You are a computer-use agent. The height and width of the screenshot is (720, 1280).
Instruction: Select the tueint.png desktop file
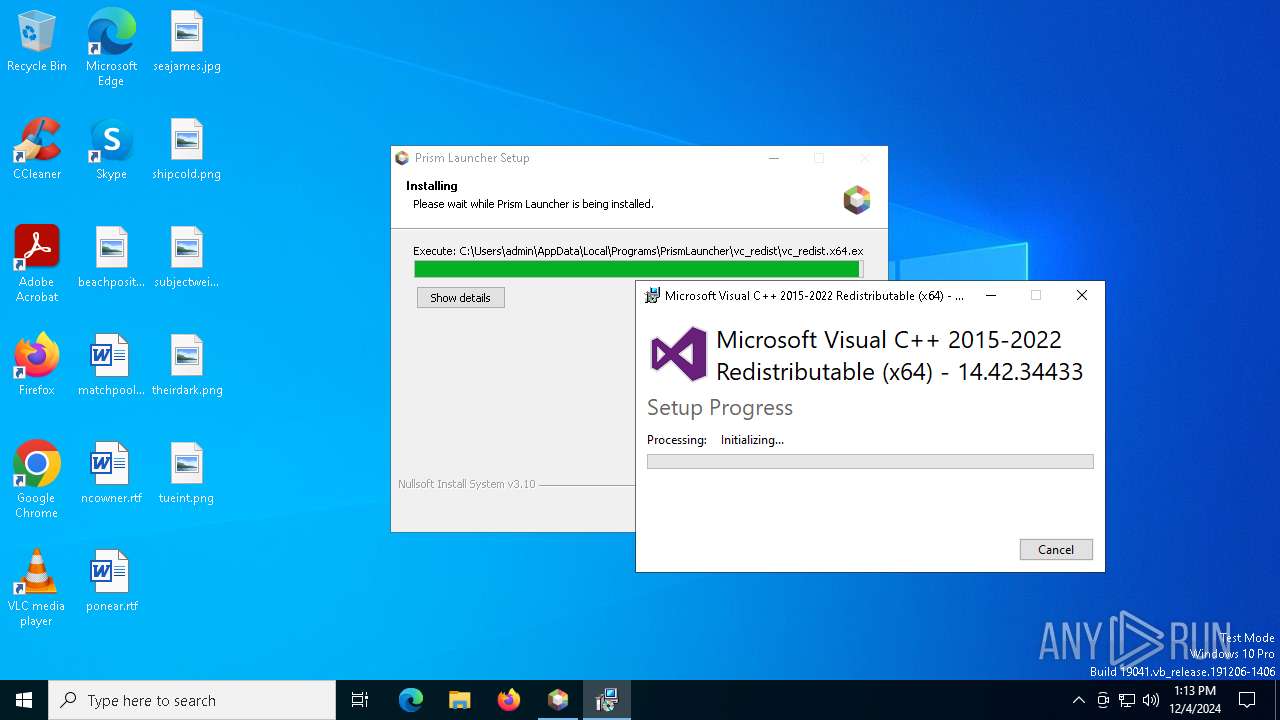pyautogui.click(x=187, y=474)
